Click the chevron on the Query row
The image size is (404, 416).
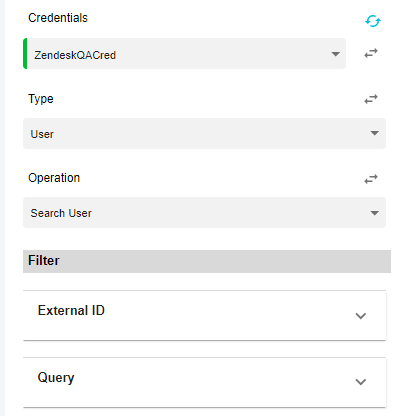click(x=361, y=382)
